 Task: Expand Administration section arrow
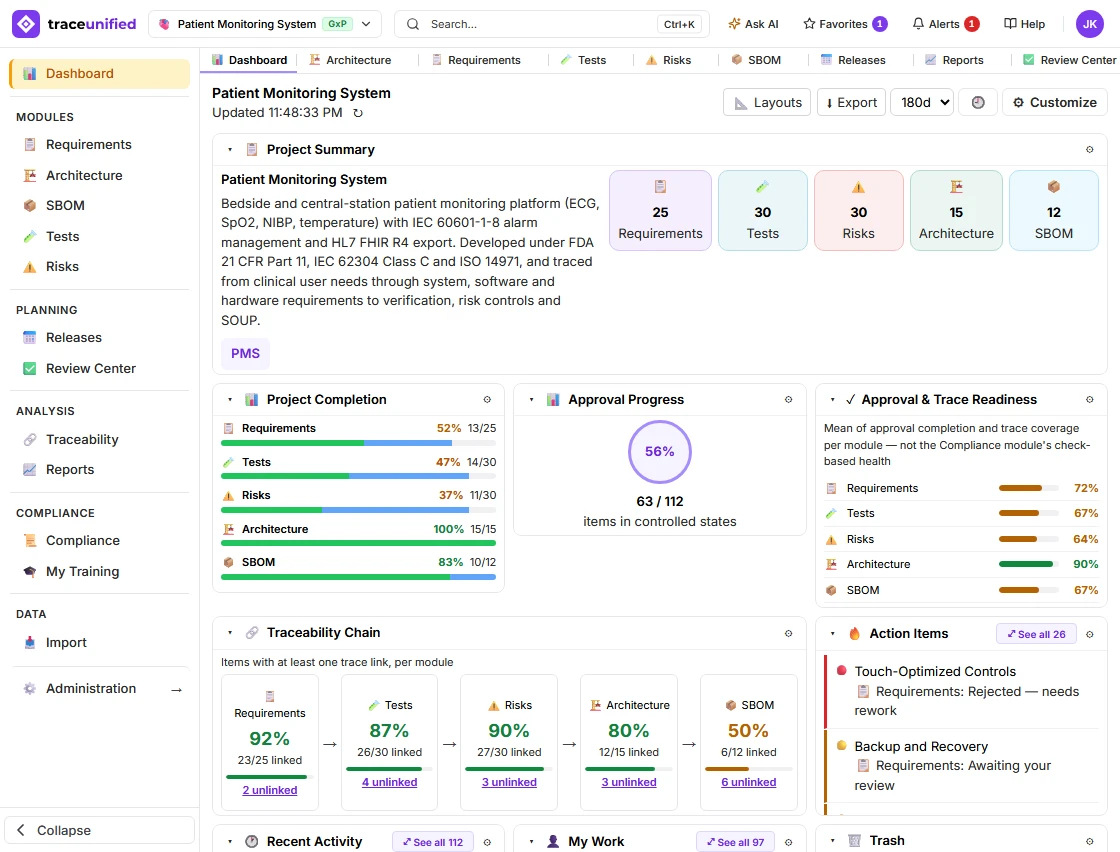(x=176, y=690)
